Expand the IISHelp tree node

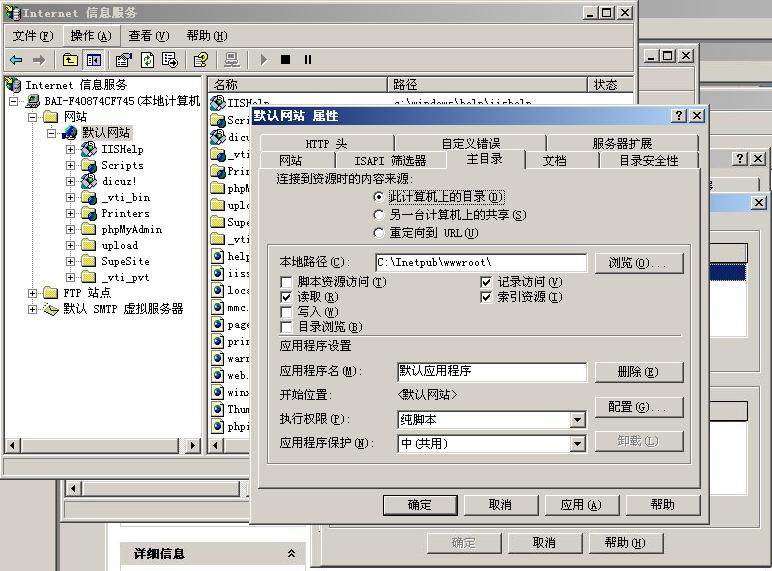pos(70,149)
